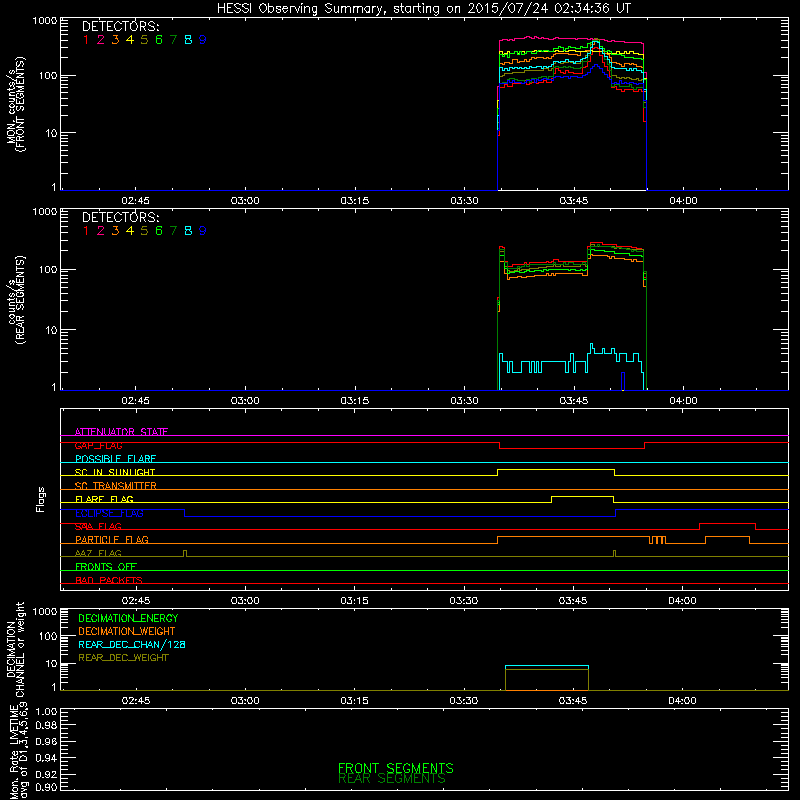800x800 pixels.
Task: Click the 03:15 tick label under Flags panel
Action: click(355, 601)
